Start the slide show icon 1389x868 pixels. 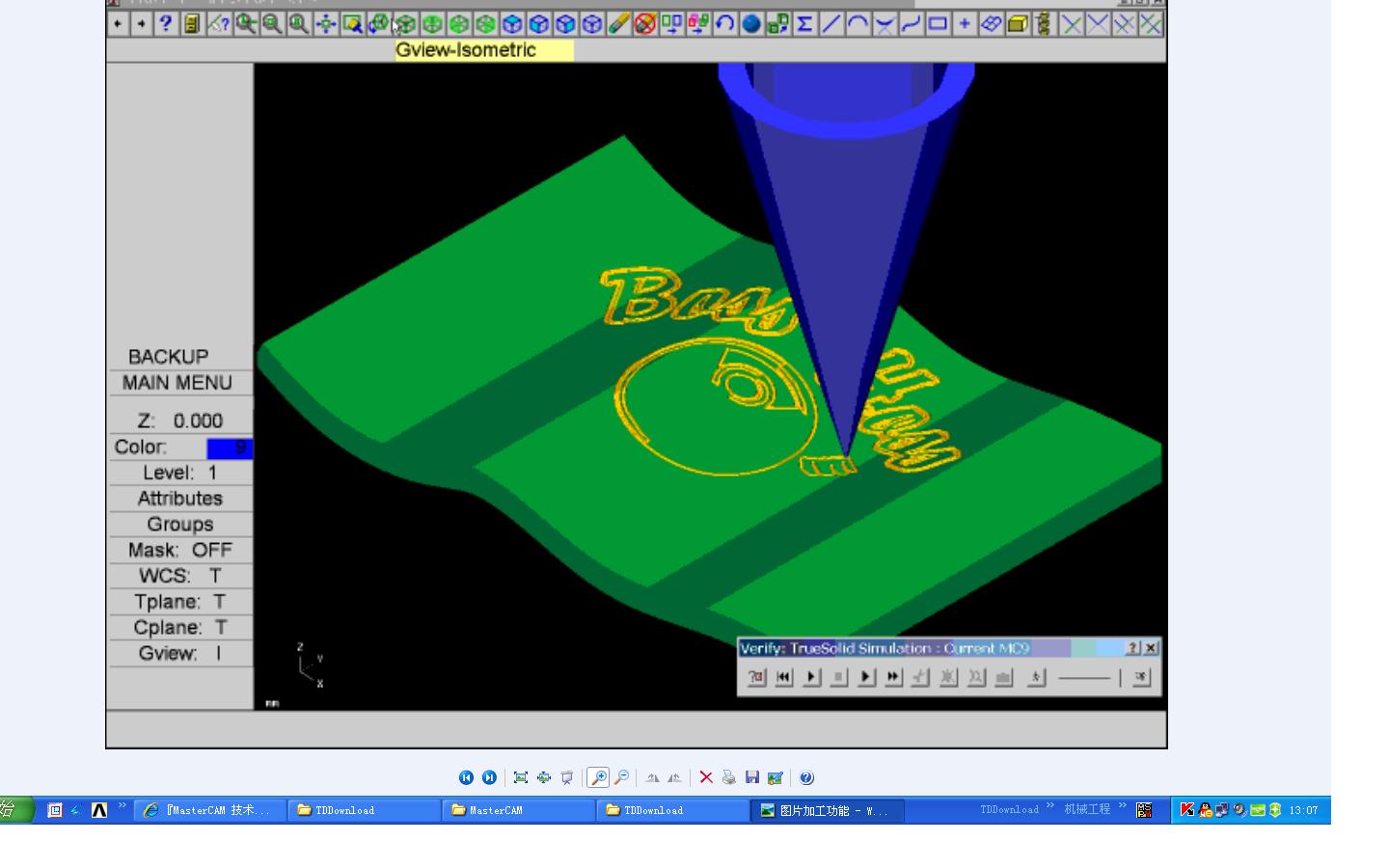coord(567,777)
